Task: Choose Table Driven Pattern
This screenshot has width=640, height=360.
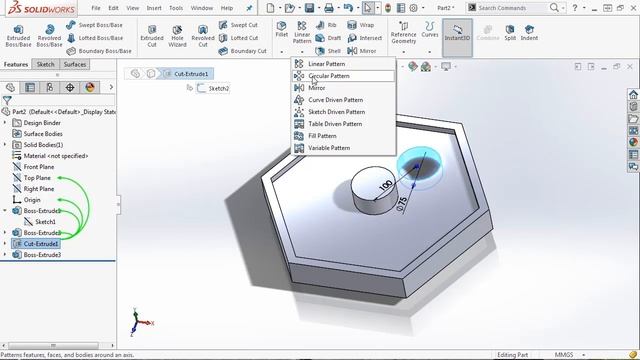Action: 343,124
